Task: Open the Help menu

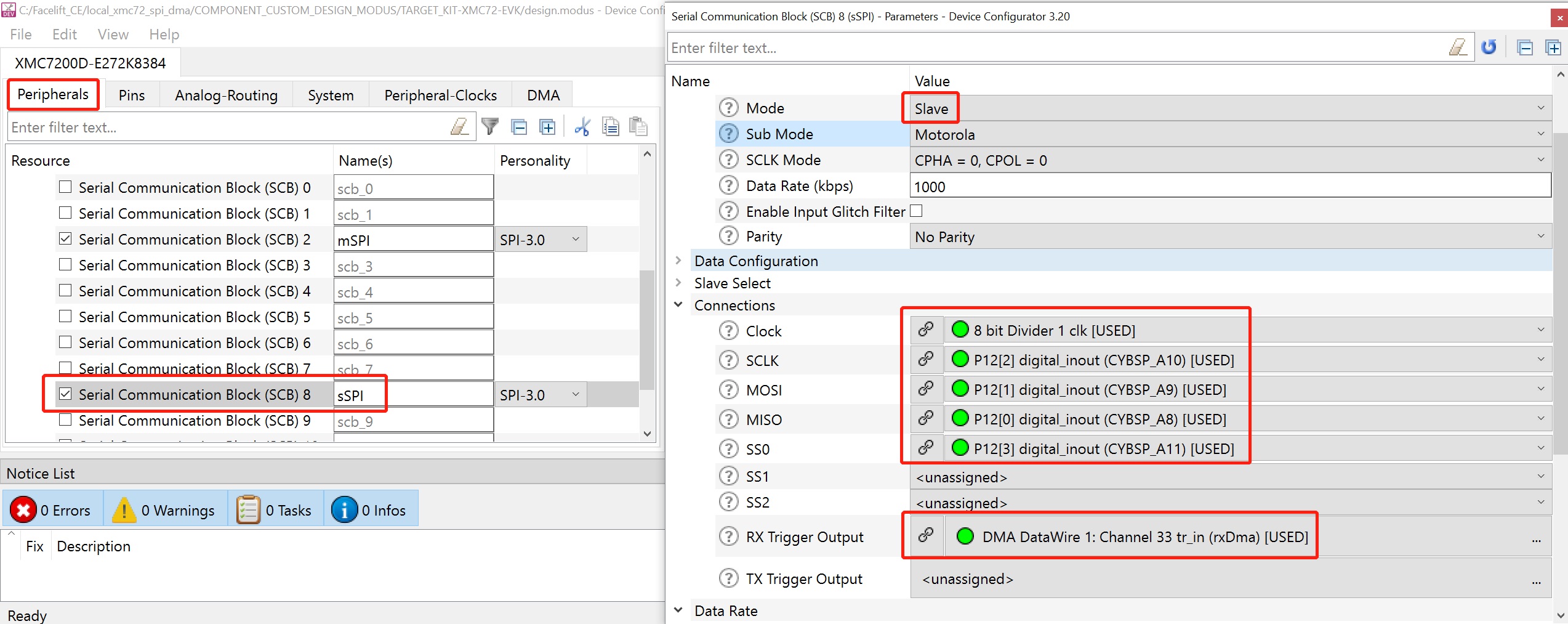Action: 164,34
